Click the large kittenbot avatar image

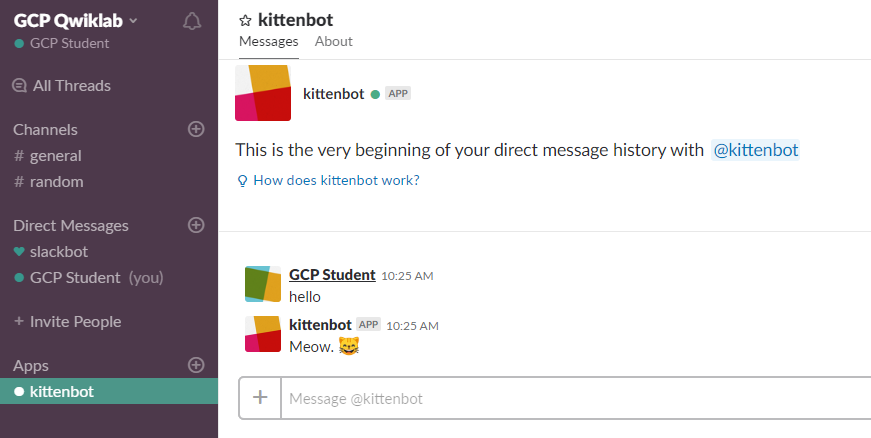[263, 93]
